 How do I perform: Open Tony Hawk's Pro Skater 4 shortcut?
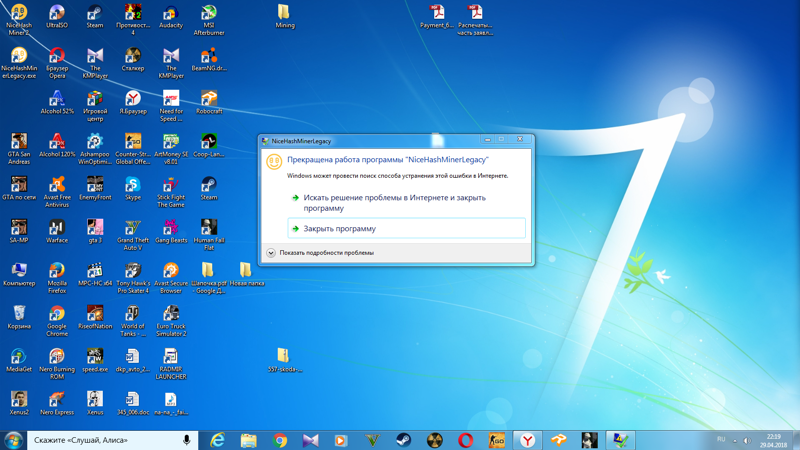click(133, 278)
